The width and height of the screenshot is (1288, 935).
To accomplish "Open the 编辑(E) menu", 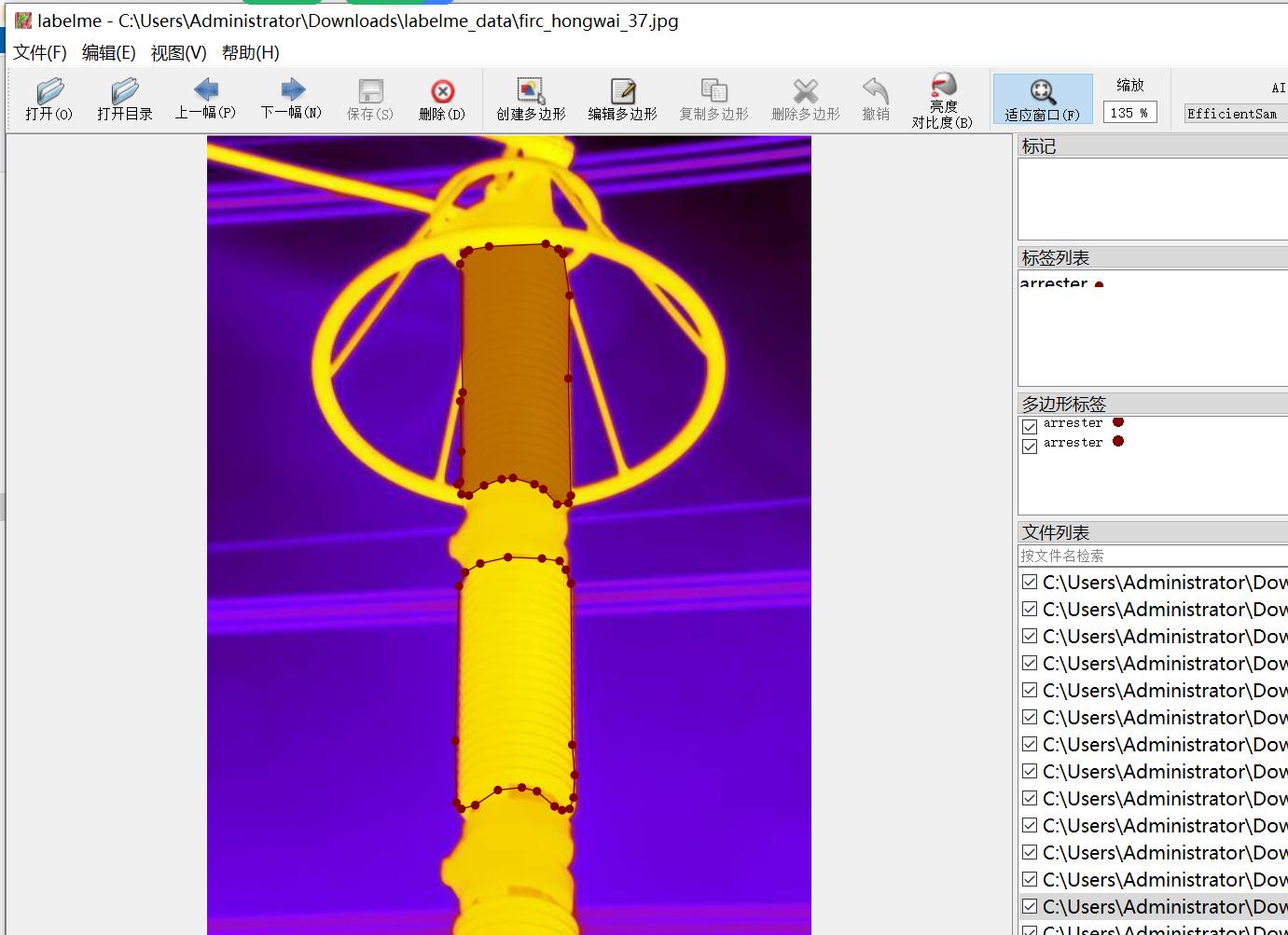I will pyautogui.click(x=108, y=53).
